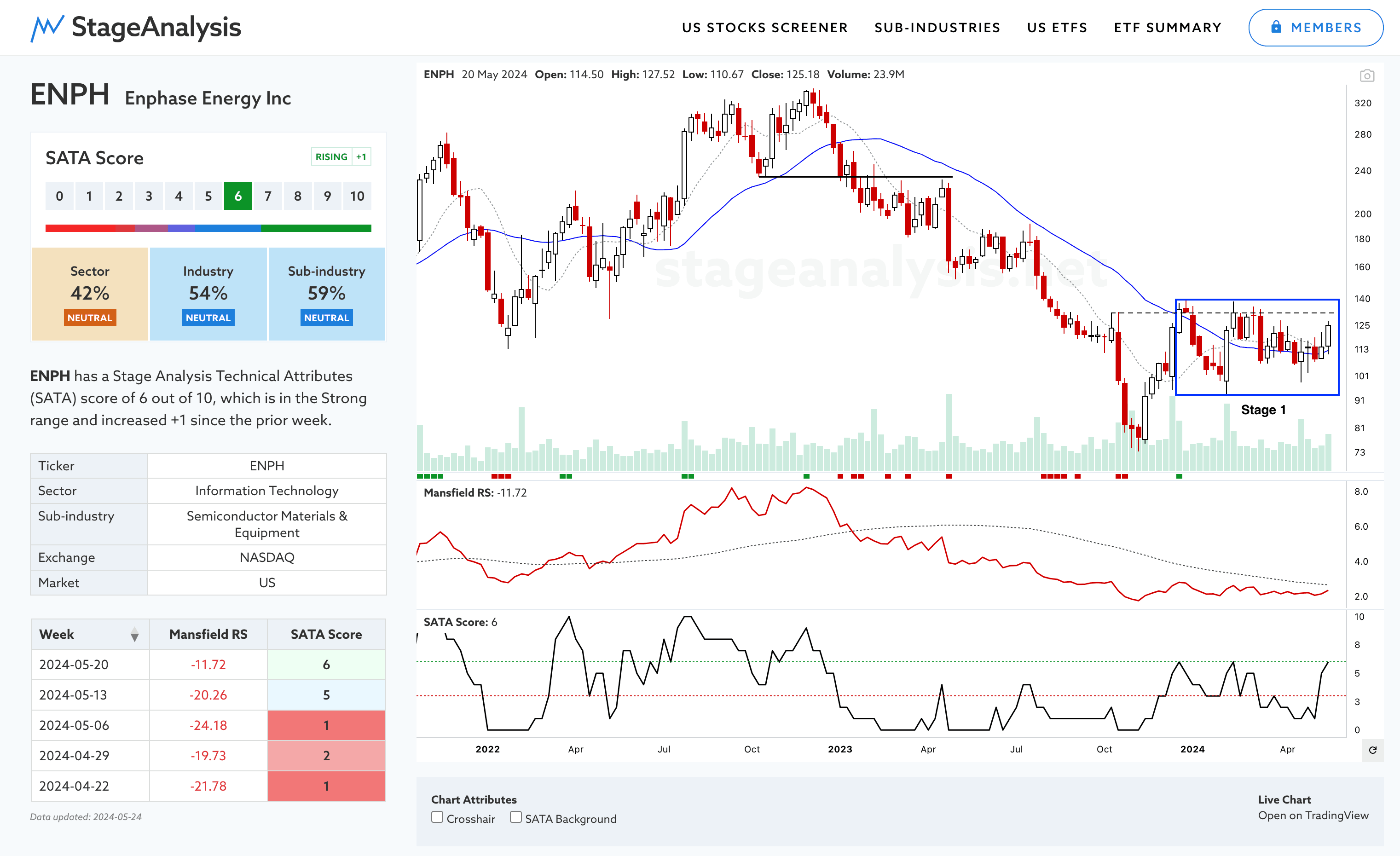Open the Open on TradingView link
The height and width of the screenshot is (856, 1400).
(x=1313, y=815)
